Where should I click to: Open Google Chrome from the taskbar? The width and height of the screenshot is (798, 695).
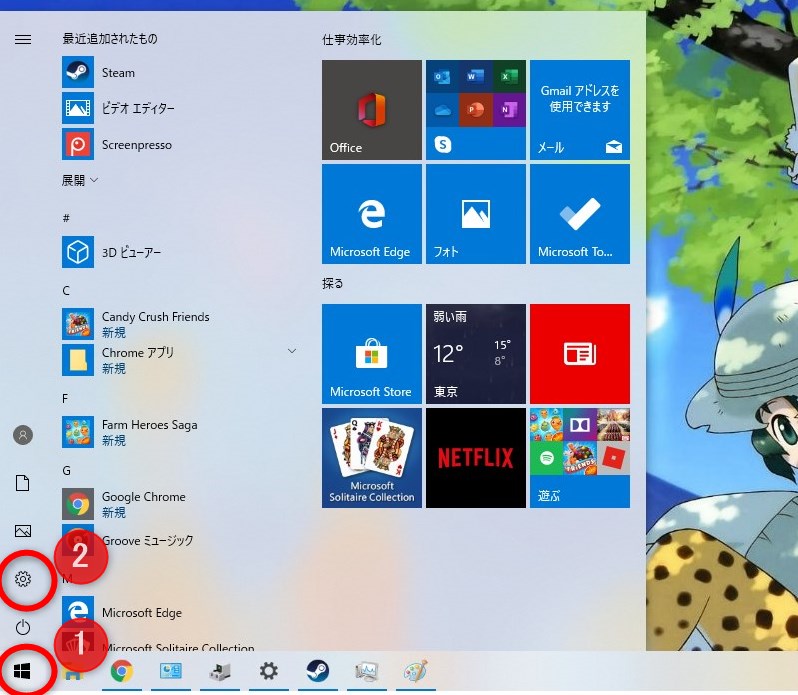122,671
